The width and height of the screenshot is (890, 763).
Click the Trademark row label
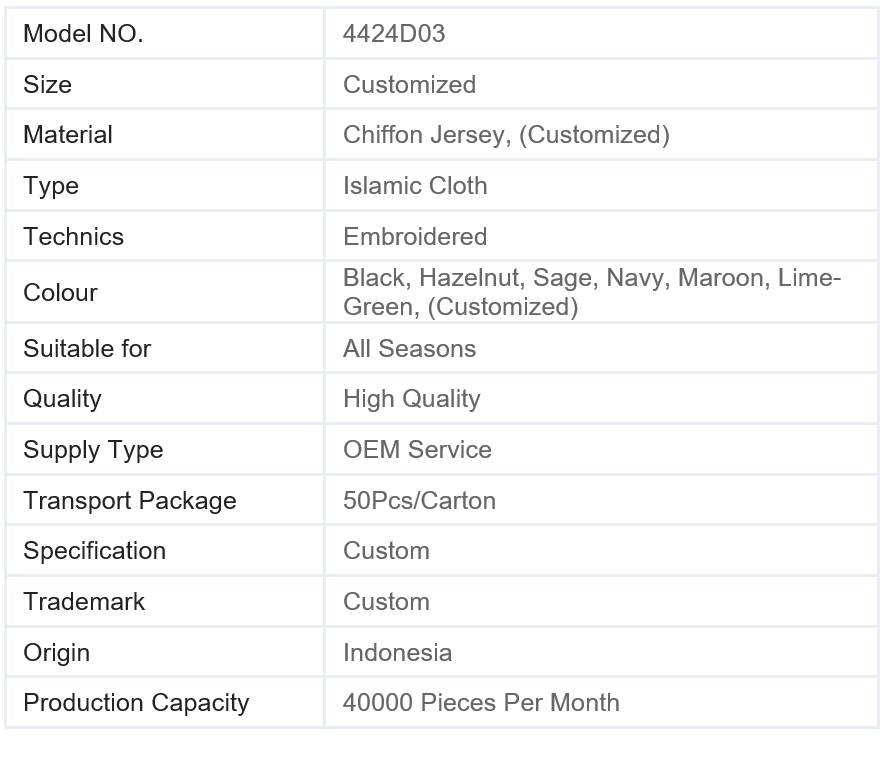(x=84, y=602)
